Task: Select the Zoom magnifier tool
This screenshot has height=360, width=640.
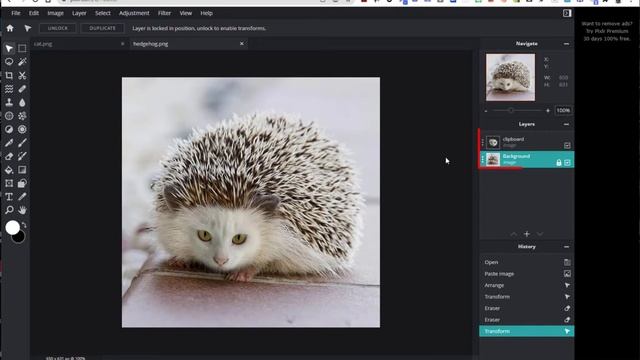Action: pyautogui.click(x=9, y=210)
